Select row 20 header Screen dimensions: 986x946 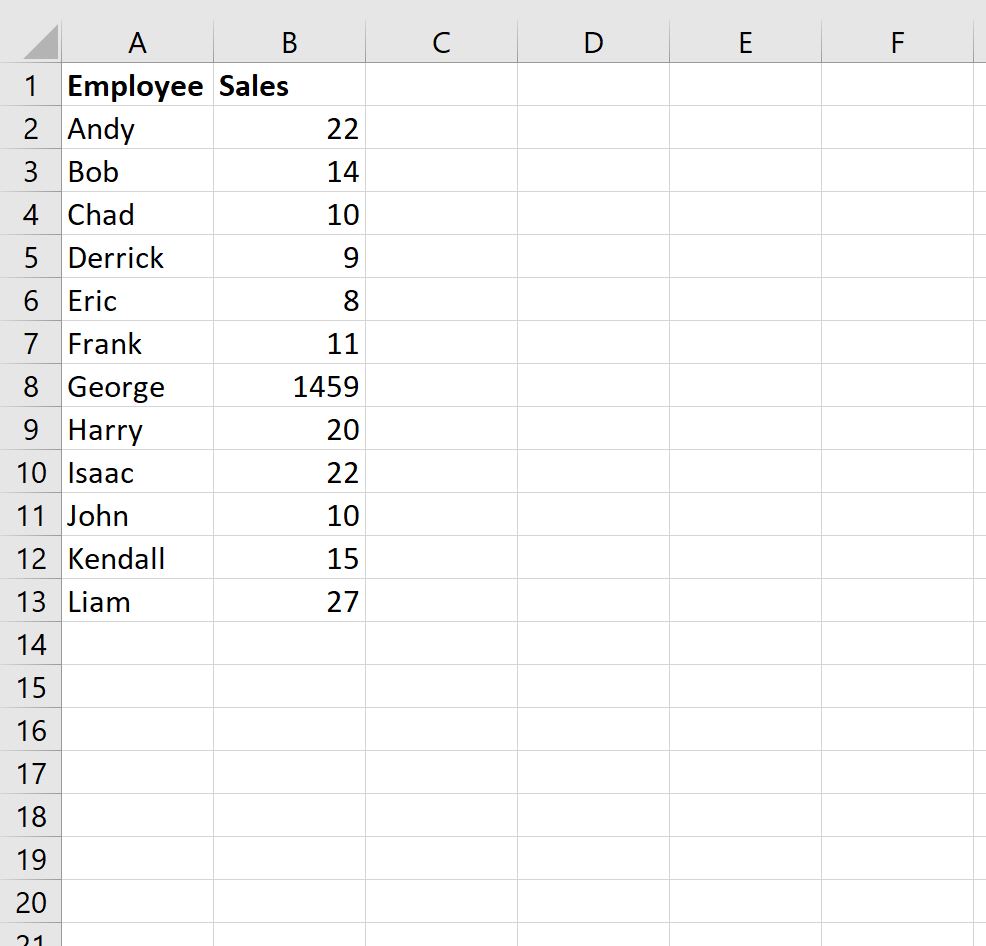click(30, 902)
